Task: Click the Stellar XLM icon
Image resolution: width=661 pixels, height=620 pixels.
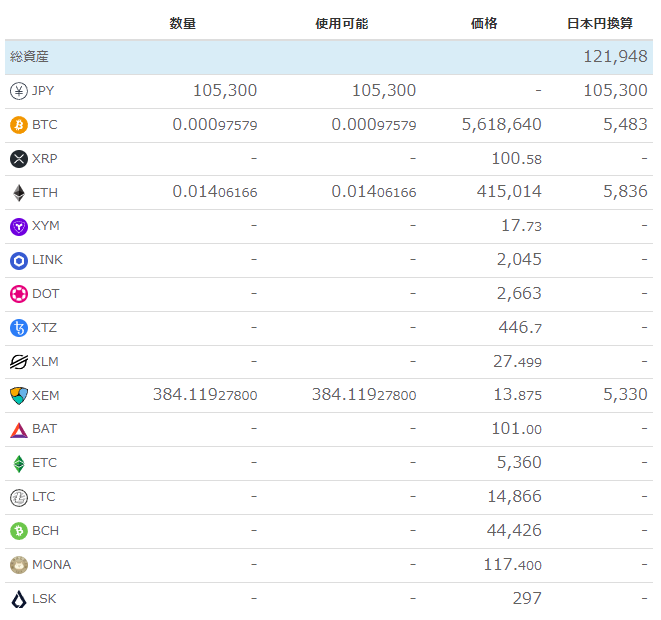Action: click(x=19, y=362)
